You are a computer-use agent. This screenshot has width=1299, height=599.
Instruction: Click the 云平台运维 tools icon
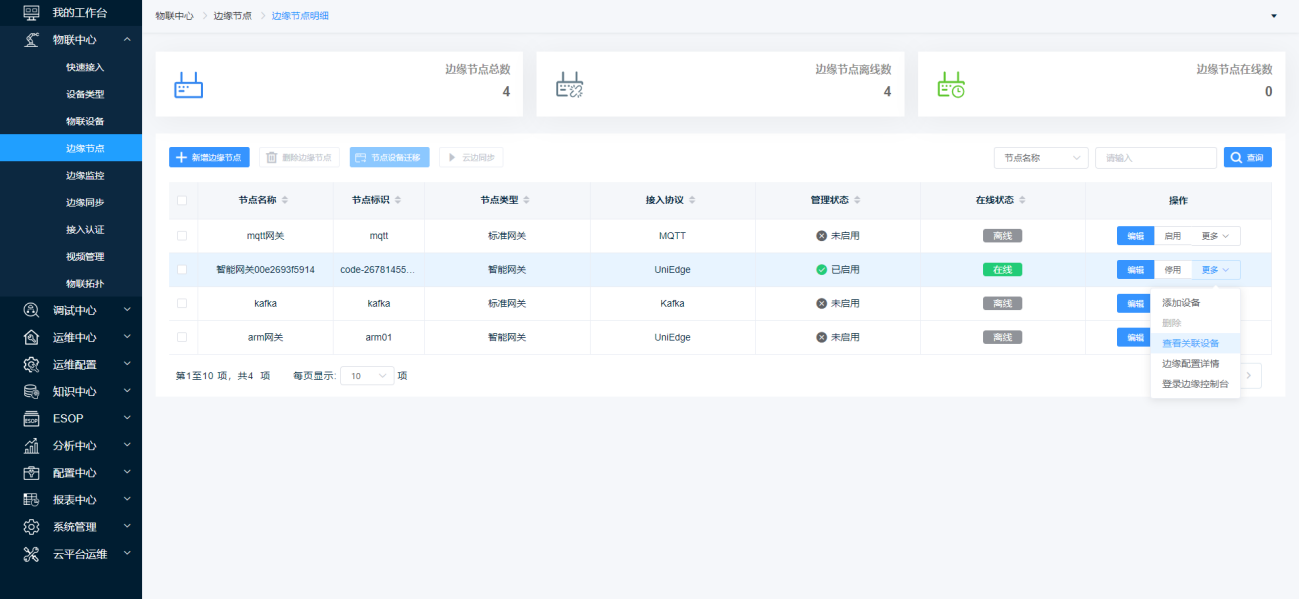pyautogui.click(x=31, y=553)
